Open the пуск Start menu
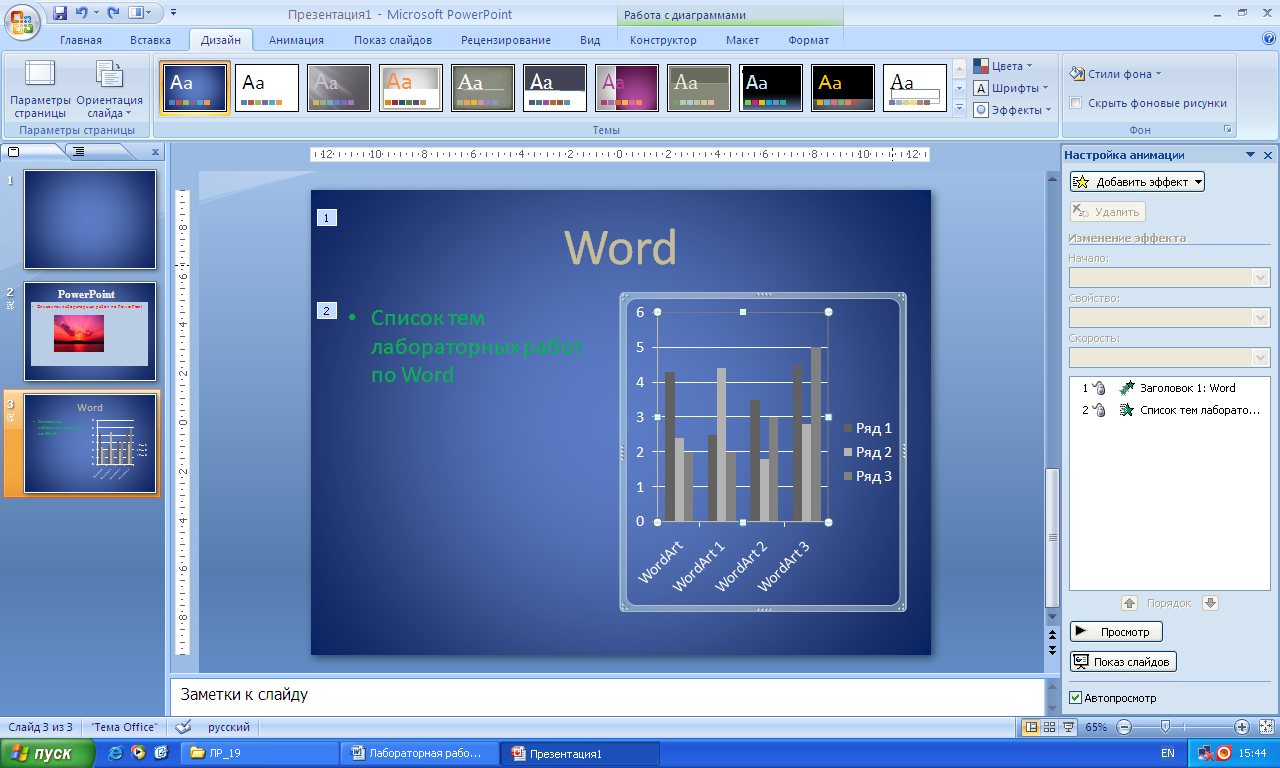 (x=47, y=754)
